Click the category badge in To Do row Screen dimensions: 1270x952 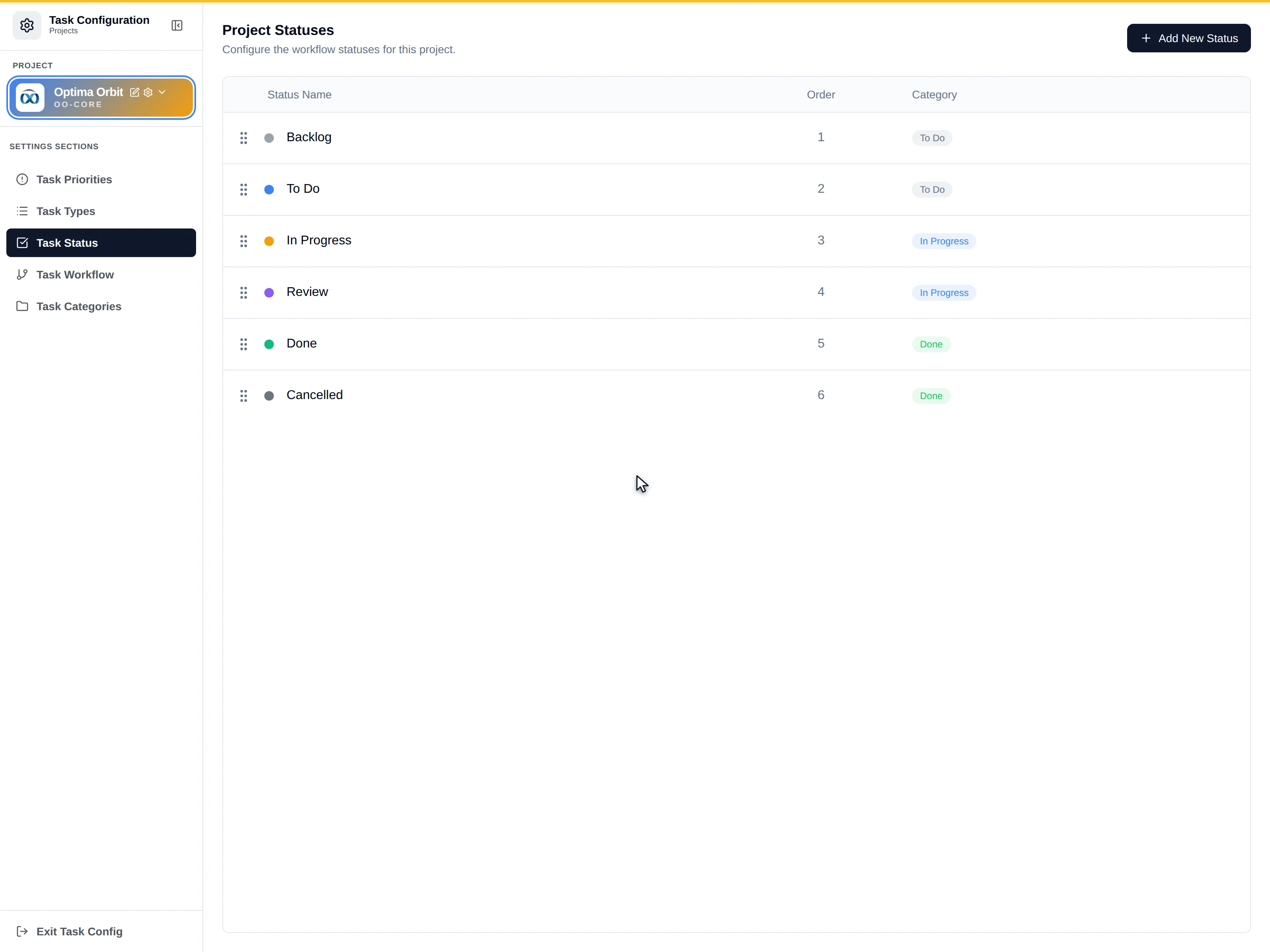(932, 190)
